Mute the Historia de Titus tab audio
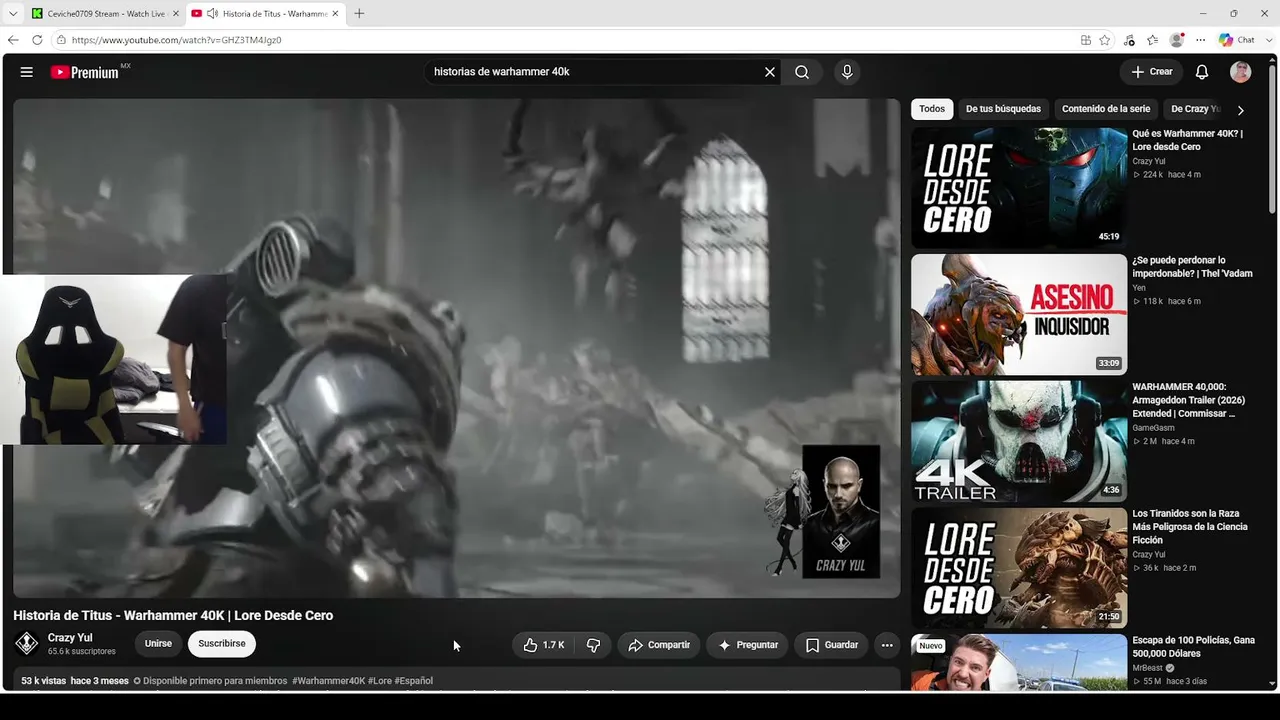The height and width of the screenshot is (720, 1280). [212, 14]
